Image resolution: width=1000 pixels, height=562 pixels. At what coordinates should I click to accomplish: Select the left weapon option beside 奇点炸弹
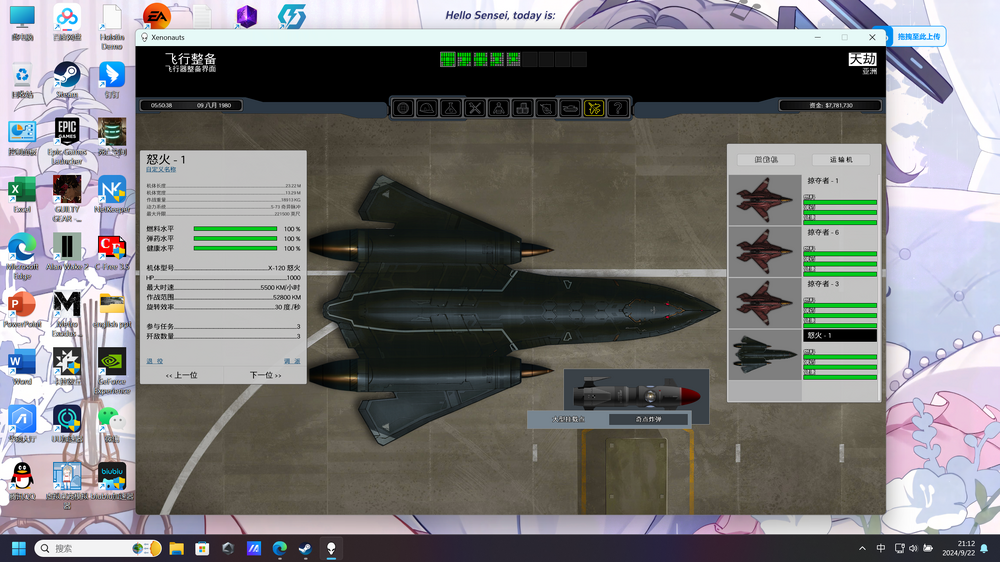tap(568, 419)
